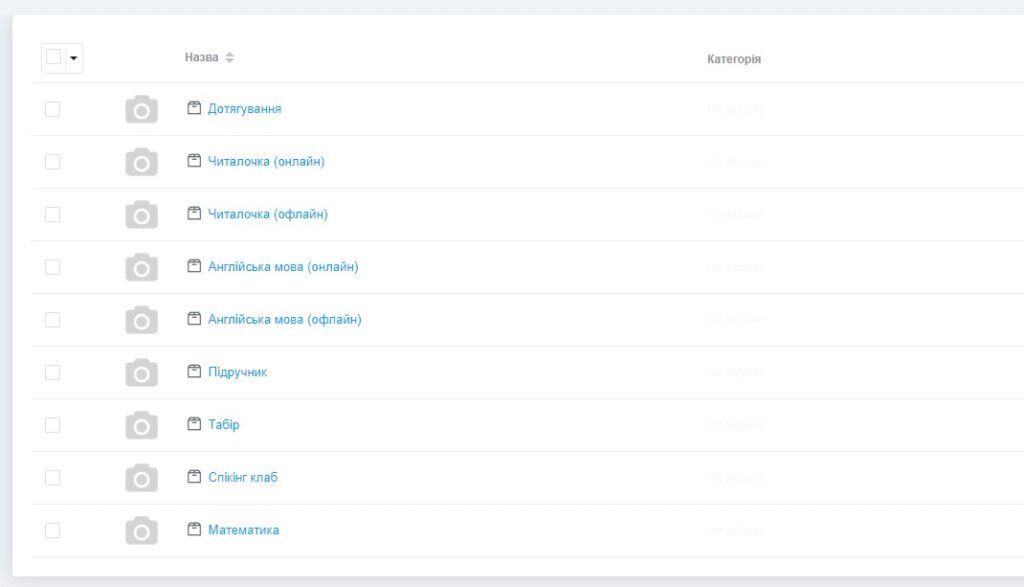
Task: Click the camera placeholder icon for Дотягування
Action: [x=141, y=109]
